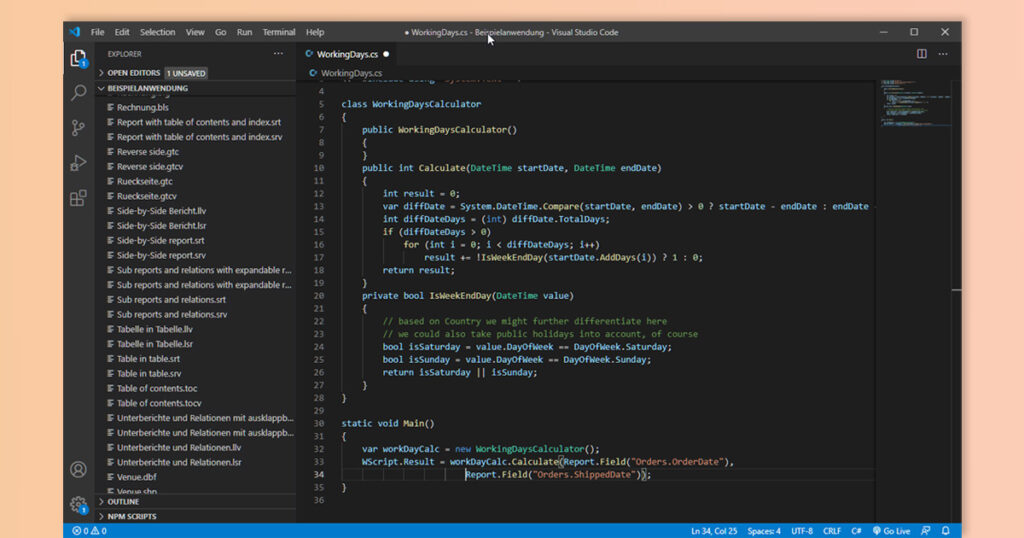Image resolution: width=1024 pixels, height=538 pixels.
Task: Click the UTF-8 encoding indicator
Action: [803, 531]
